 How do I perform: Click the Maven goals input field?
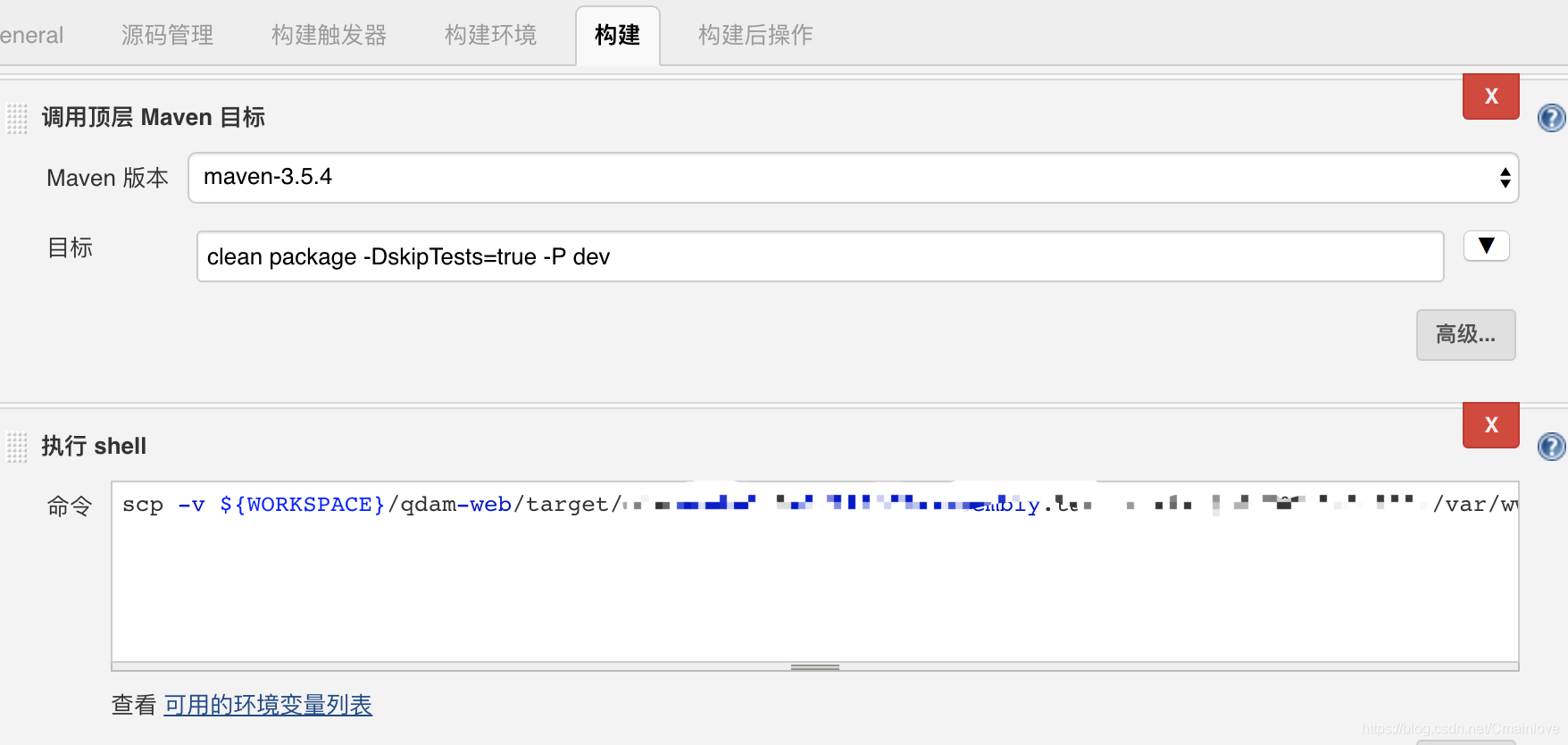click(x=820, y=256)
